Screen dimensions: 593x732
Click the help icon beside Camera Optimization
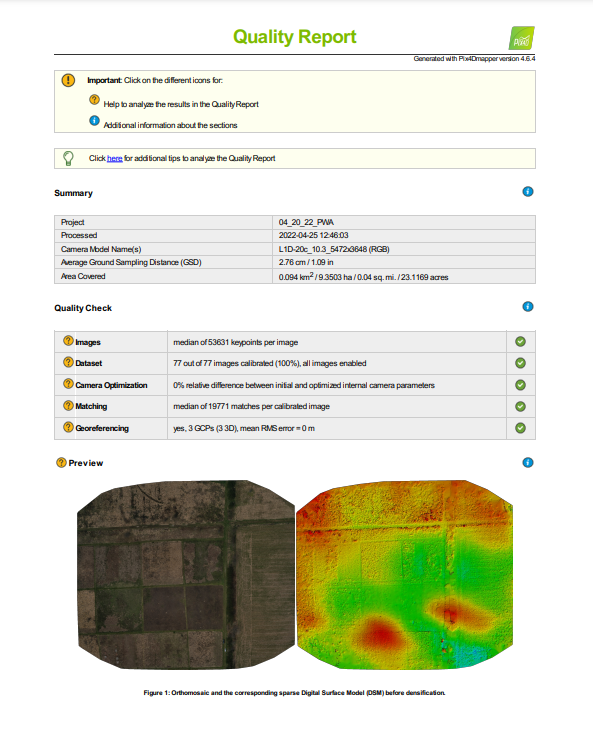[x=68, y=384]
